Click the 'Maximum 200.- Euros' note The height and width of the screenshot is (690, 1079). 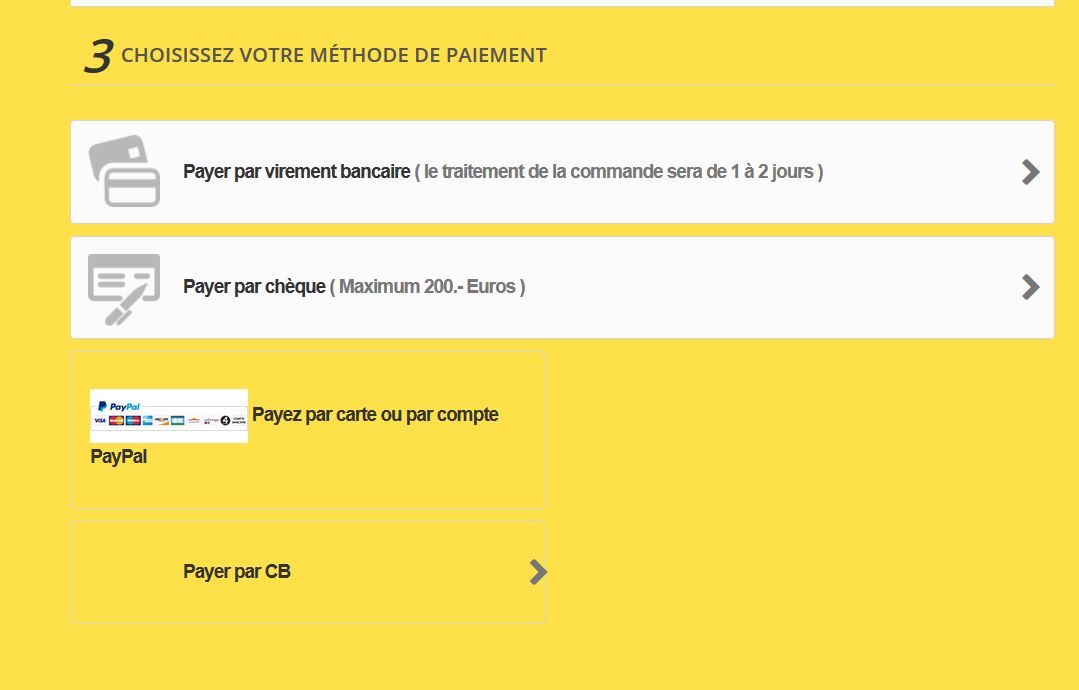(427, 286)
